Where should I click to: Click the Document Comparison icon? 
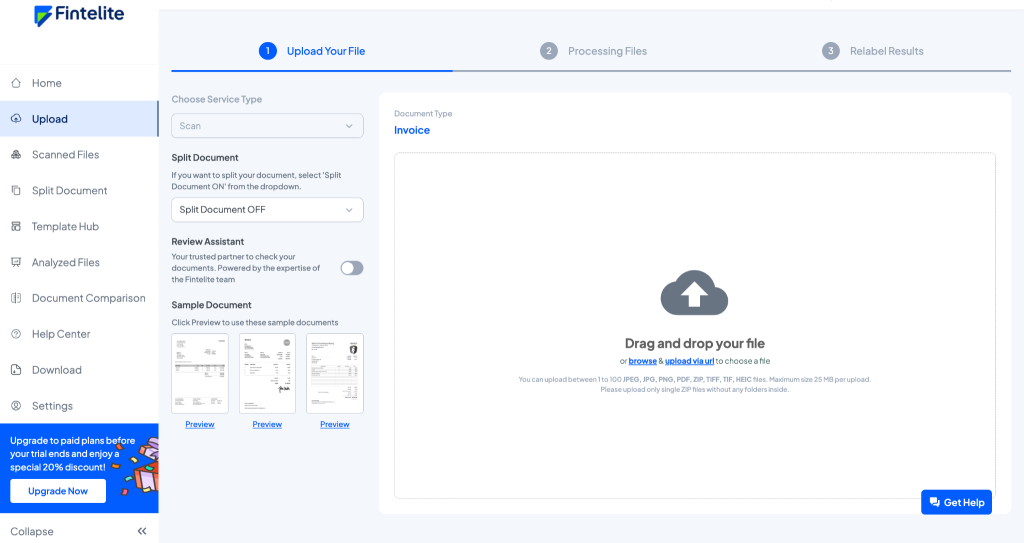(16, 298)
